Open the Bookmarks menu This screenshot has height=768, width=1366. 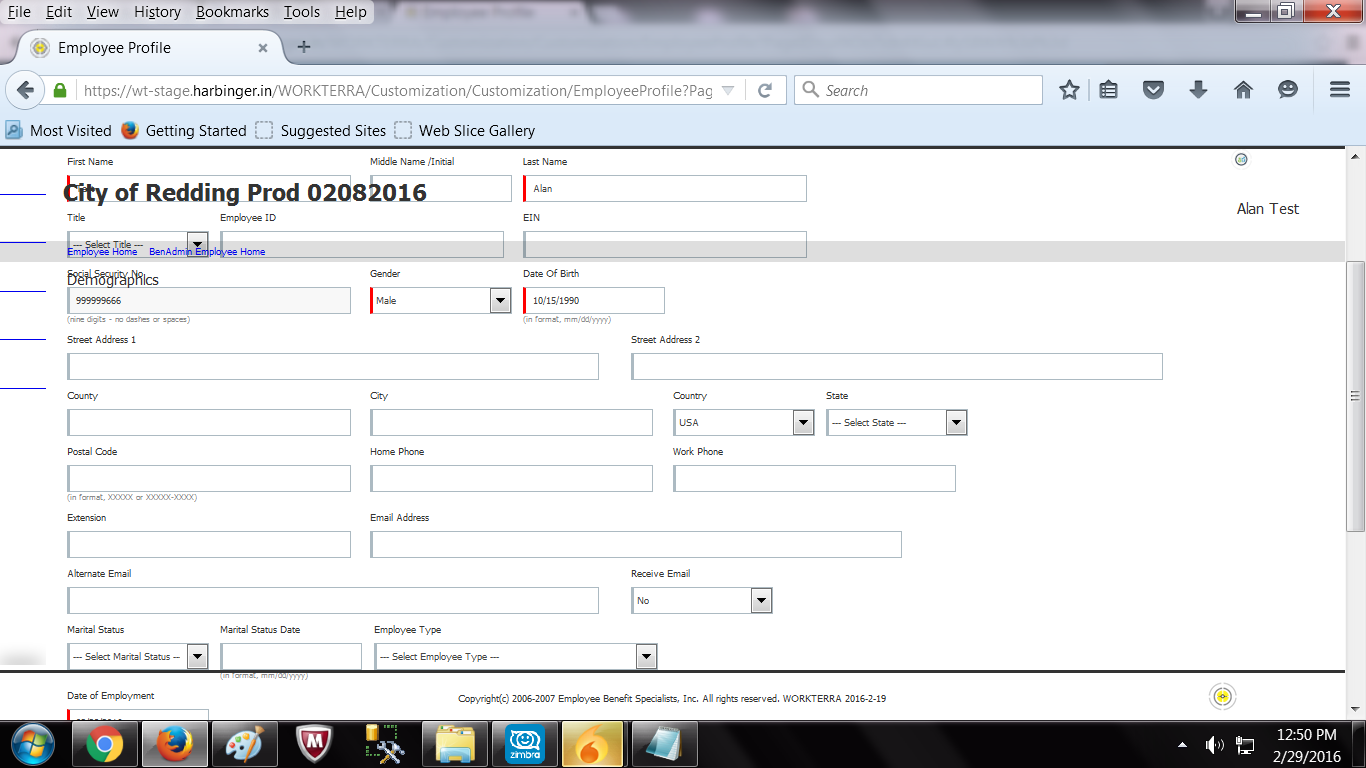(x=232, y=12)
